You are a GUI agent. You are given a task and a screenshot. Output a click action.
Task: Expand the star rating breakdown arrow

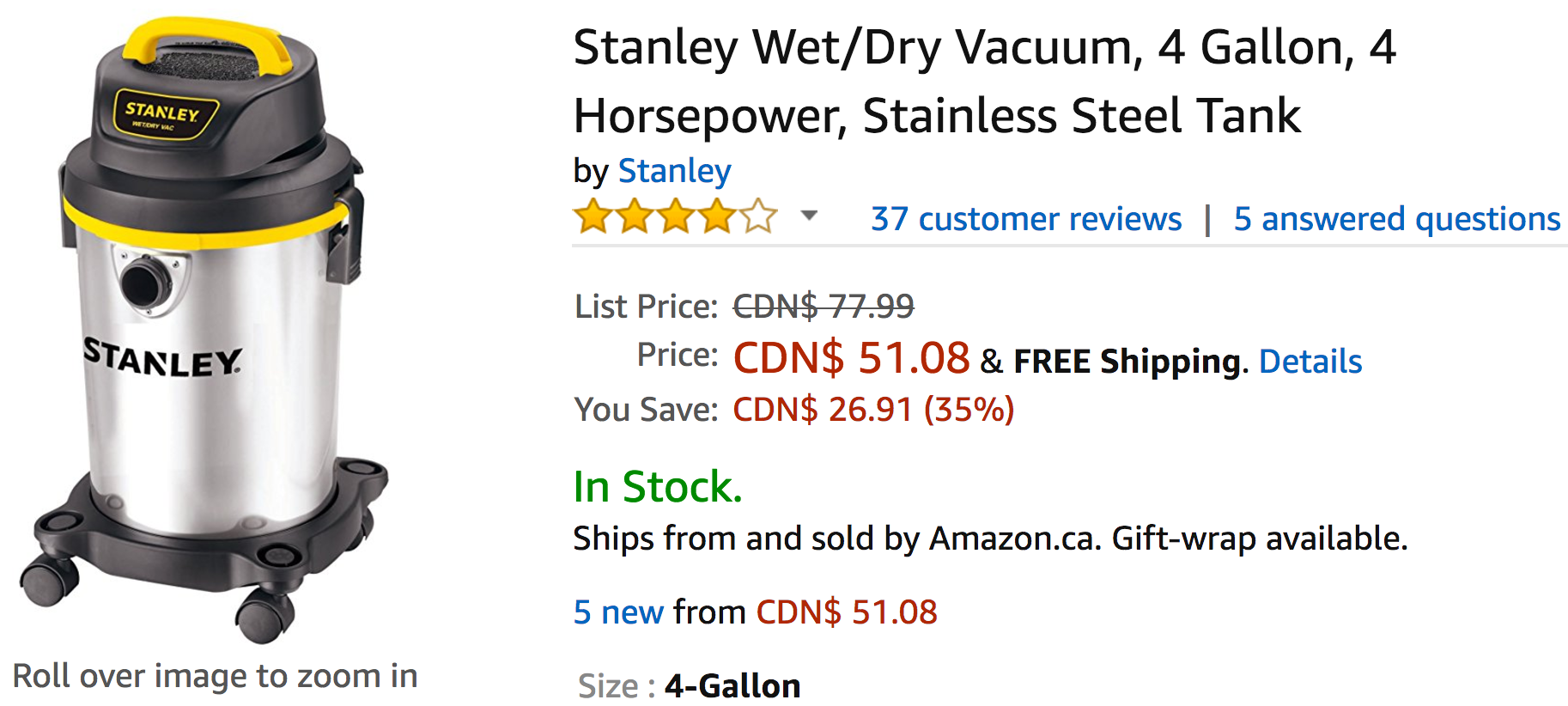tap(809, 216)
